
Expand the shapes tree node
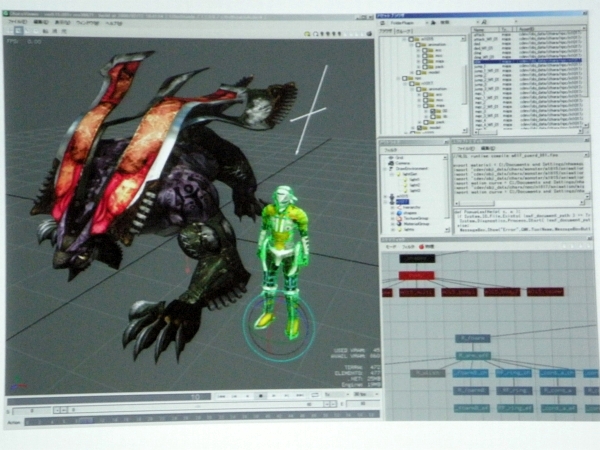392,213
